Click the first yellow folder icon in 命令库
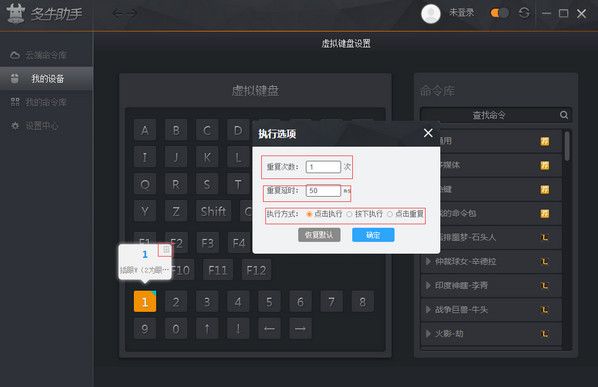This screenshot has height=387, width=598. (544, 141)
